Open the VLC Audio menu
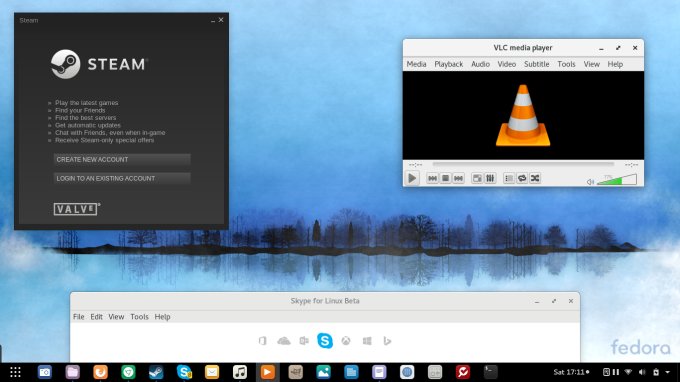680x382 pixels. [481, 64]
